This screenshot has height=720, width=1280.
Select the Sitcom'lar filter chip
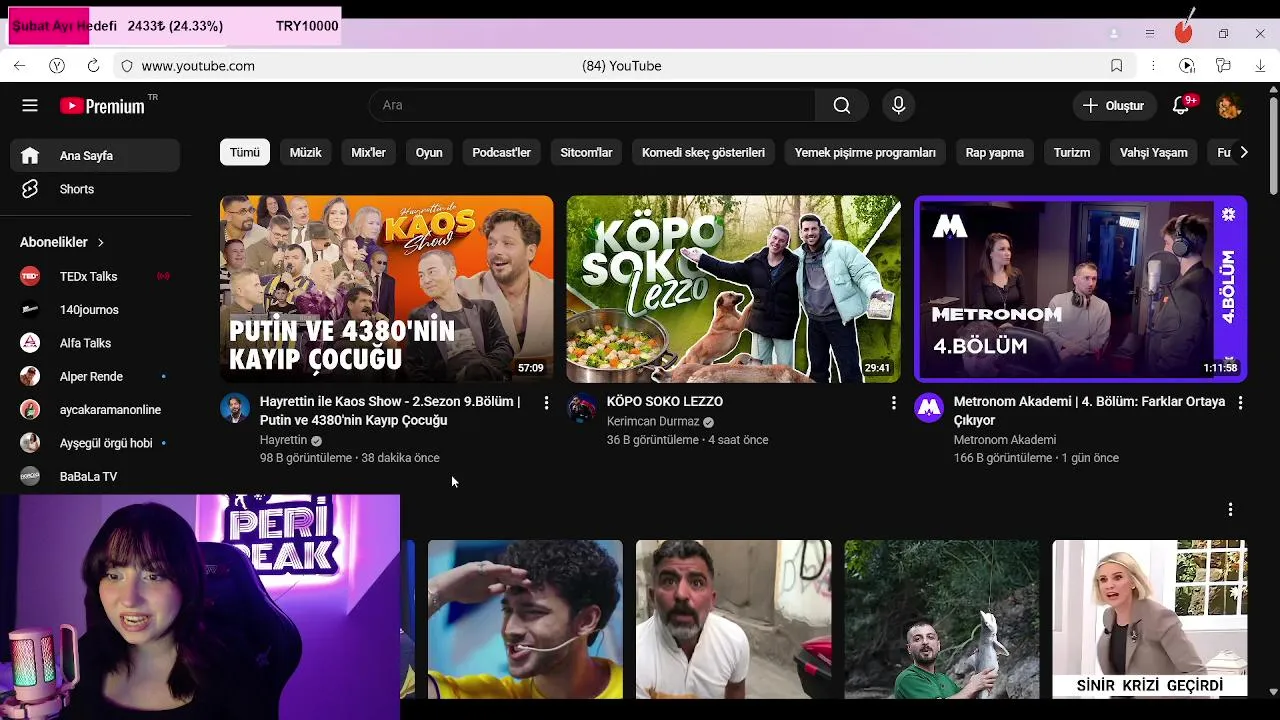[586, 152]
